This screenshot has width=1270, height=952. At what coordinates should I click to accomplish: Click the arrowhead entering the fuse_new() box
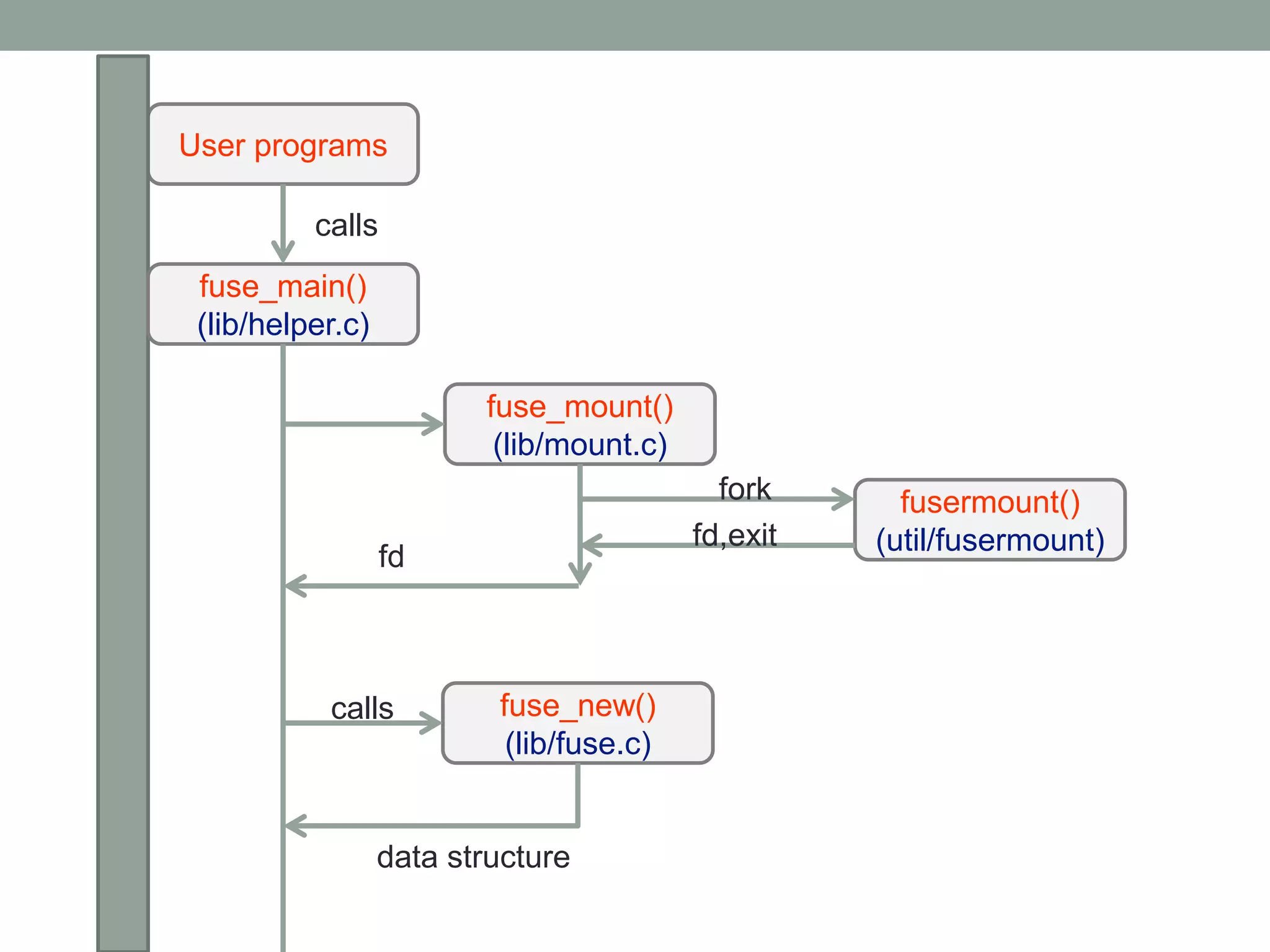(431, 723)
